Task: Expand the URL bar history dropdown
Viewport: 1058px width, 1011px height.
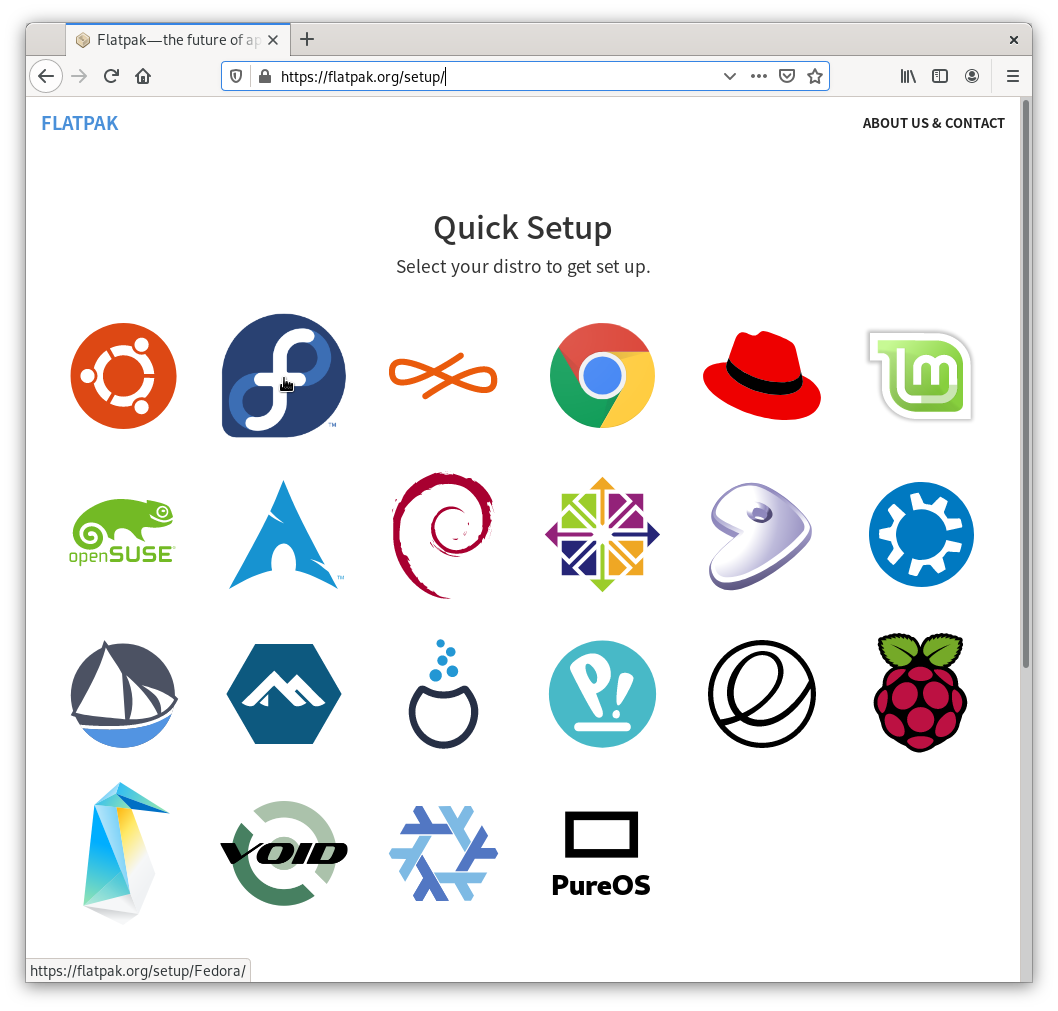Action: [x=729, y=76]
